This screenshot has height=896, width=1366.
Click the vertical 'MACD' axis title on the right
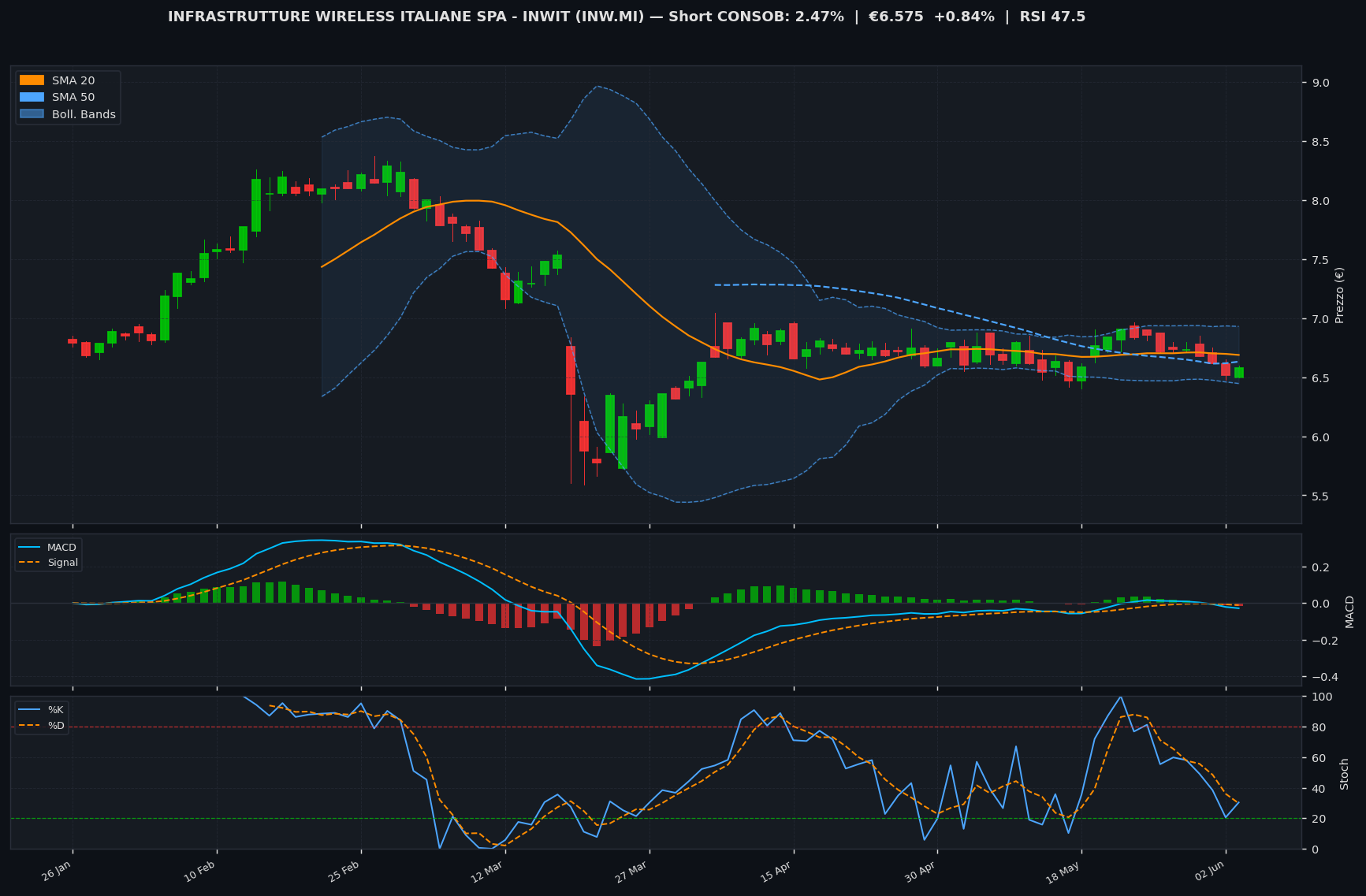coord(1349,612)
